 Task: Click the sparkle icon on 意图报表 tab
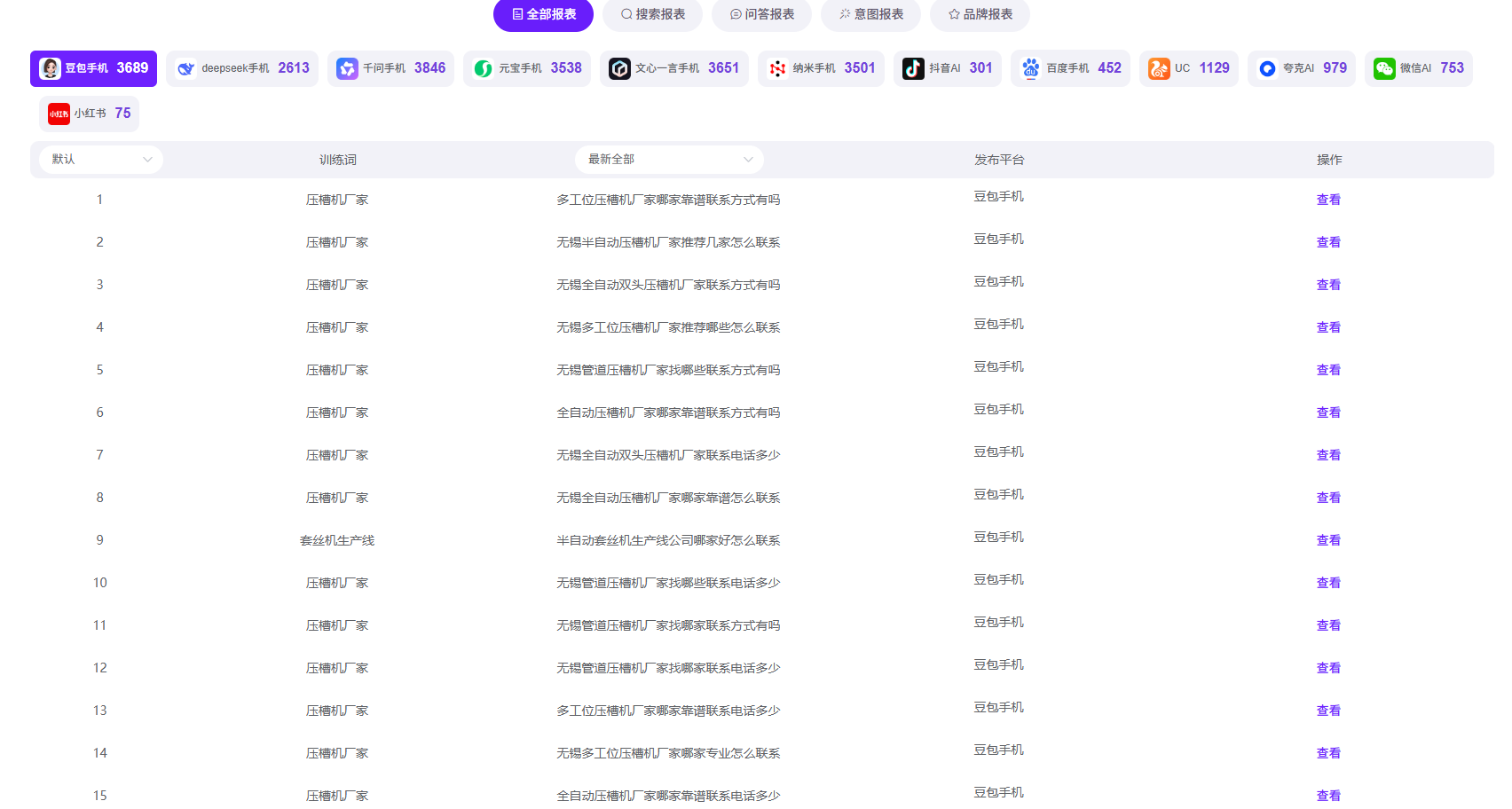click(x=845, y=14)
